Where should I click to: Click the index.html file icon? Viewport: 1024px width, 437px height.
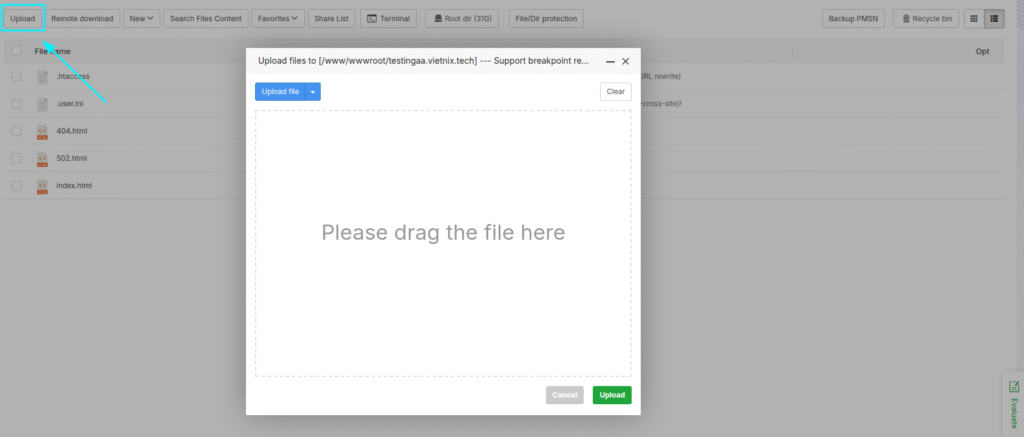(x=43, y=186)
